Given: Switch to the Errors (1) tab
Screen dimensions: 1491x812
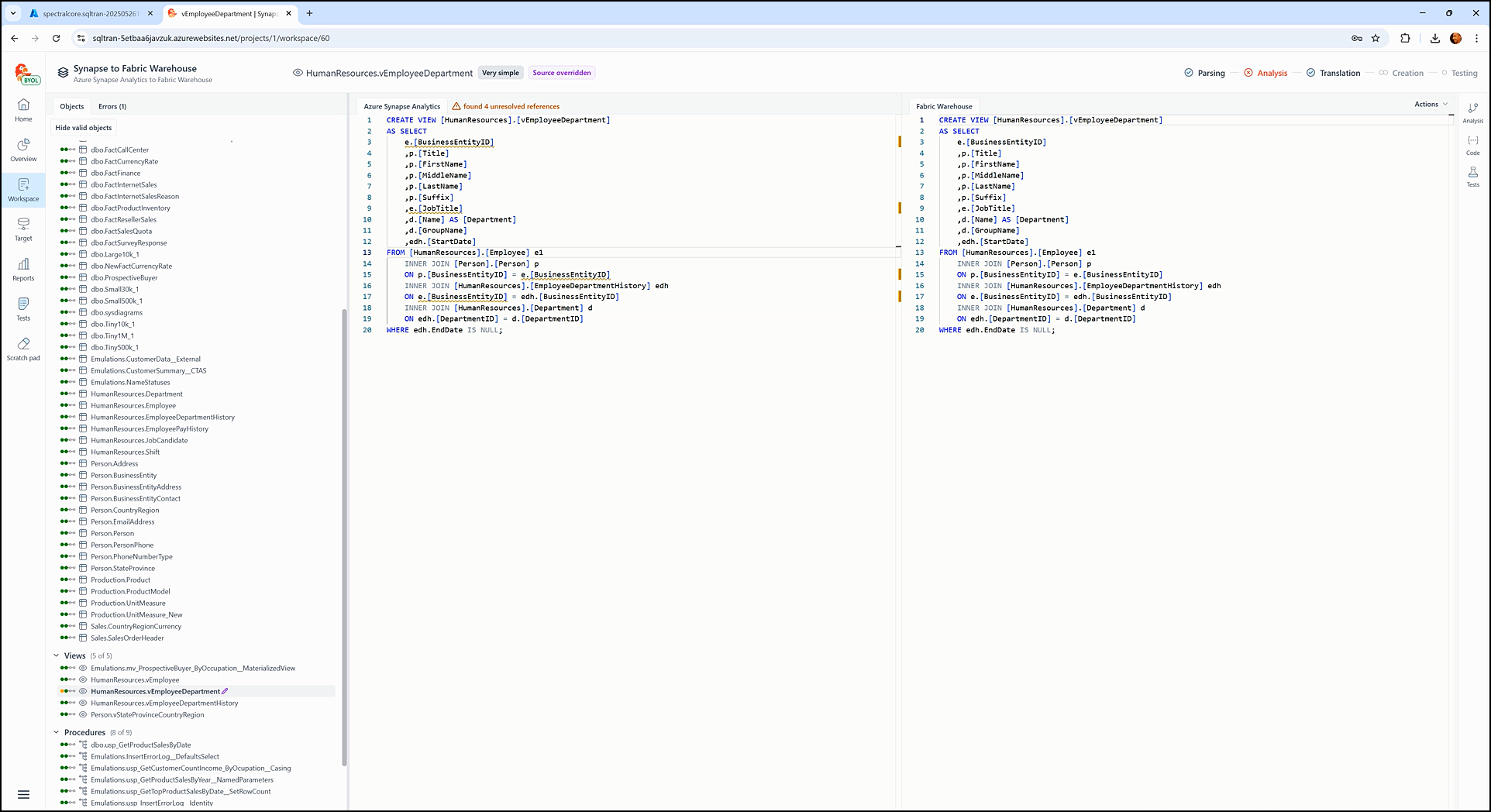Looking at the screenshot, I should [x=112, y=106].
